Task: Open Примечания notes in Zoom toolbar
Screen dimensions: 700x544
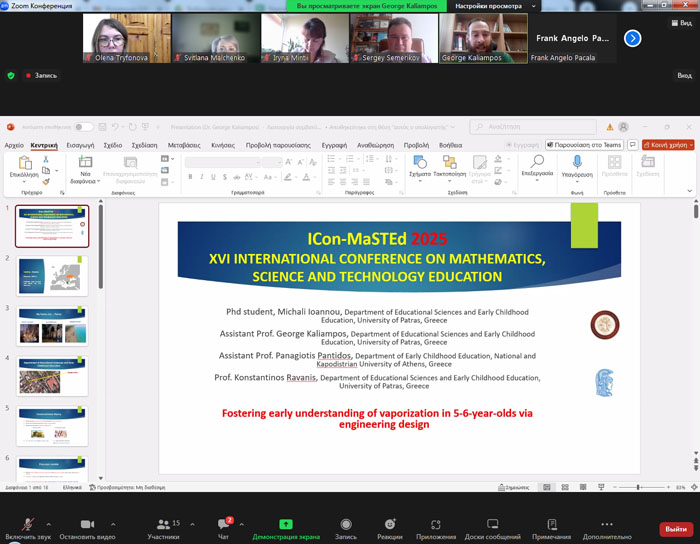Action: tap(551, 524)
